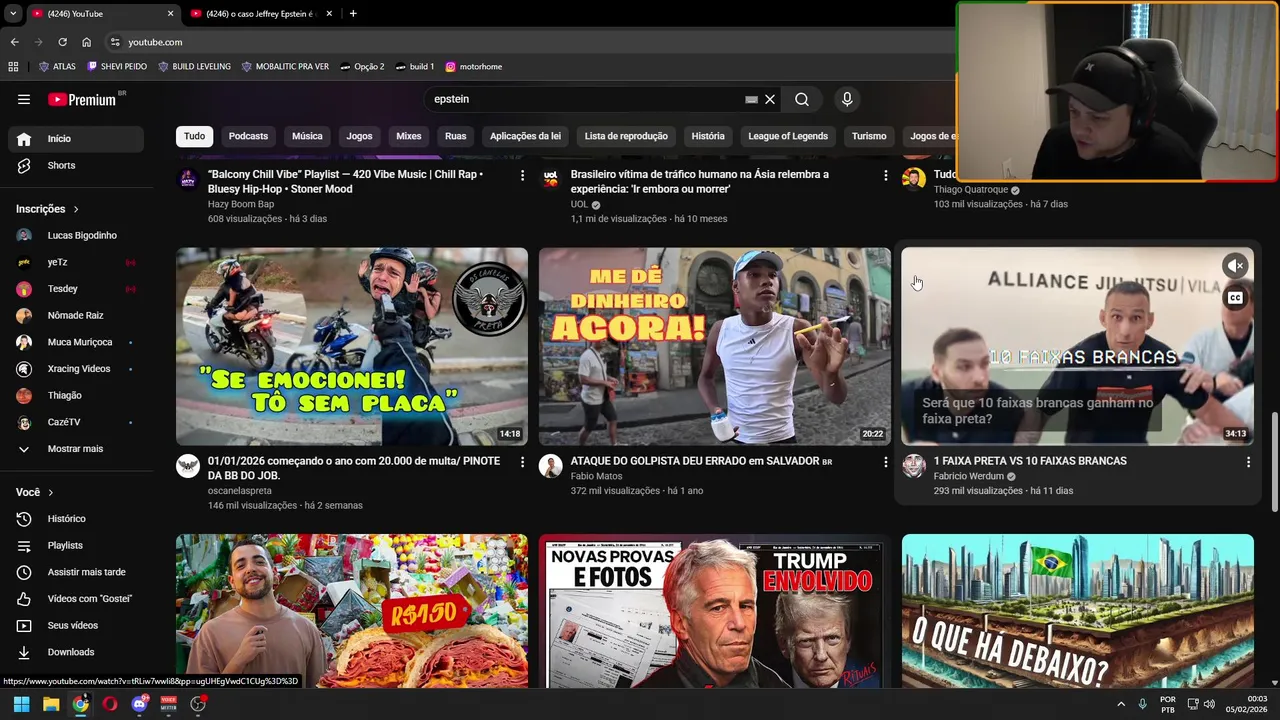The image size is (1280, 720).
Task: Open the on-screen keyboard icon in search box
Action: [751, 99]
